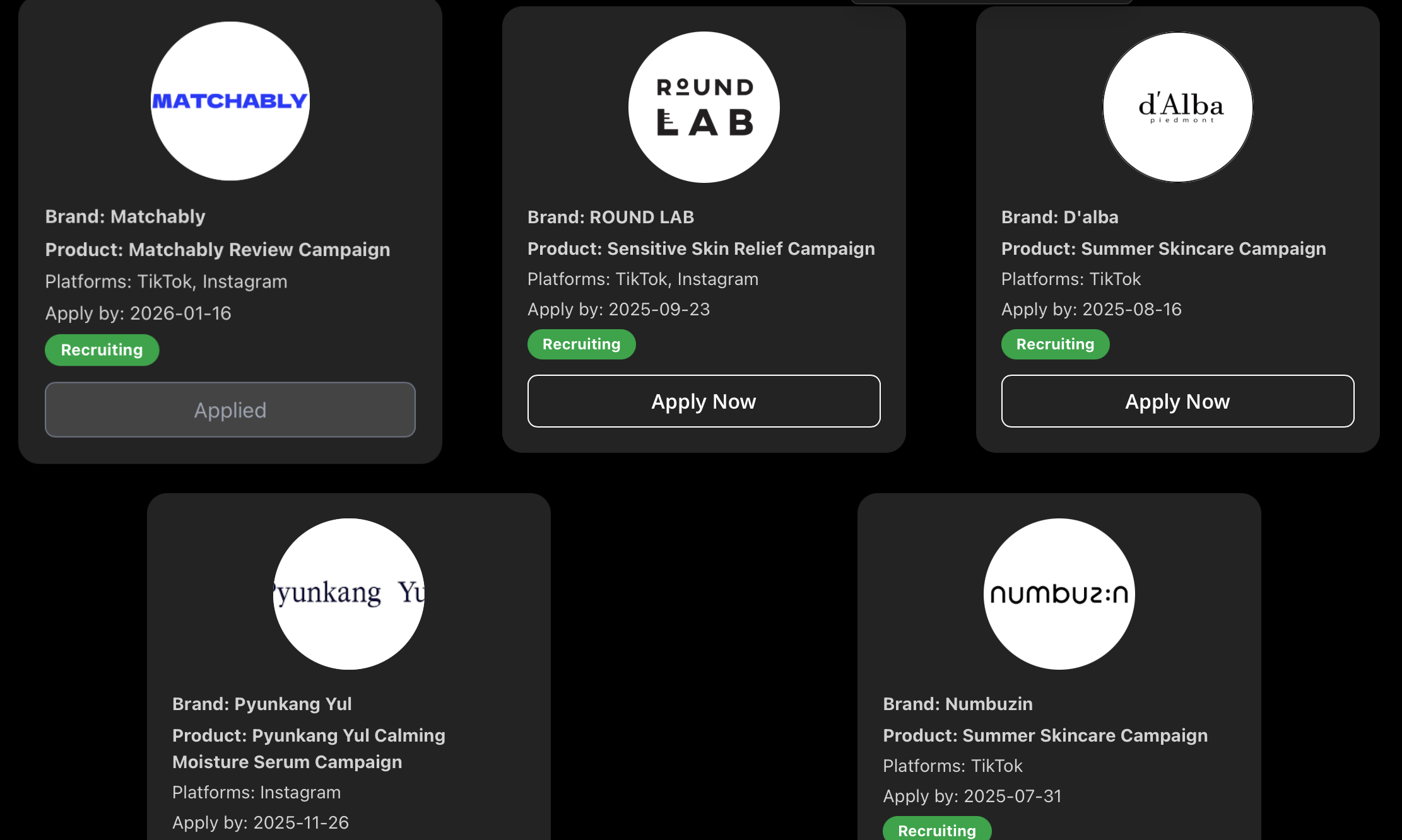Click Brand: Numbuzin label
The height and width of the screenshot is (840, 1402).
(x=958, y=704)
